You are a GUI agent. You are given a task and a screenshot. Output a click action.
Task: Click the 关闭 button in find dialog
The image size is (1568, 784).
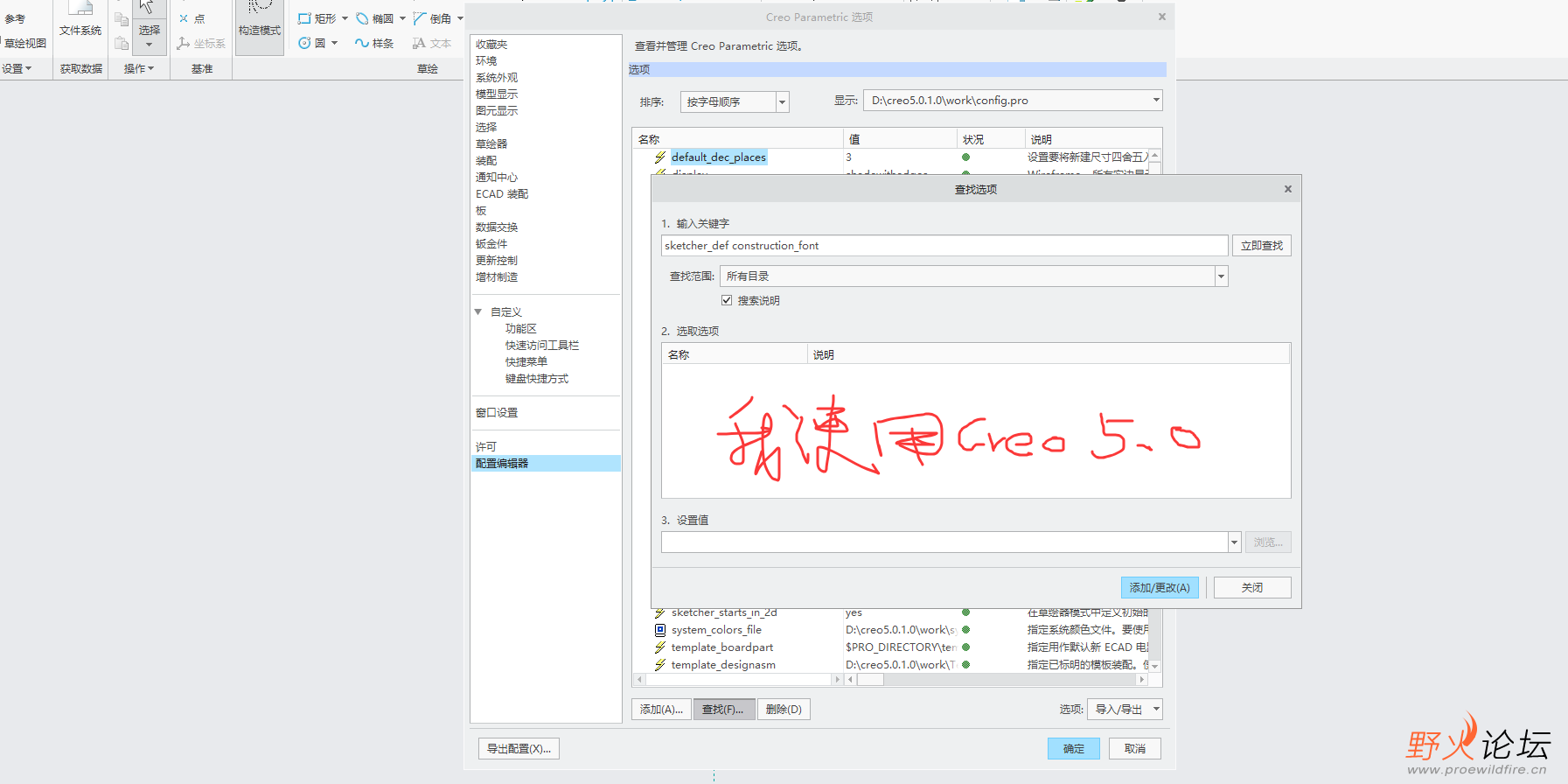coord(1252,588)
